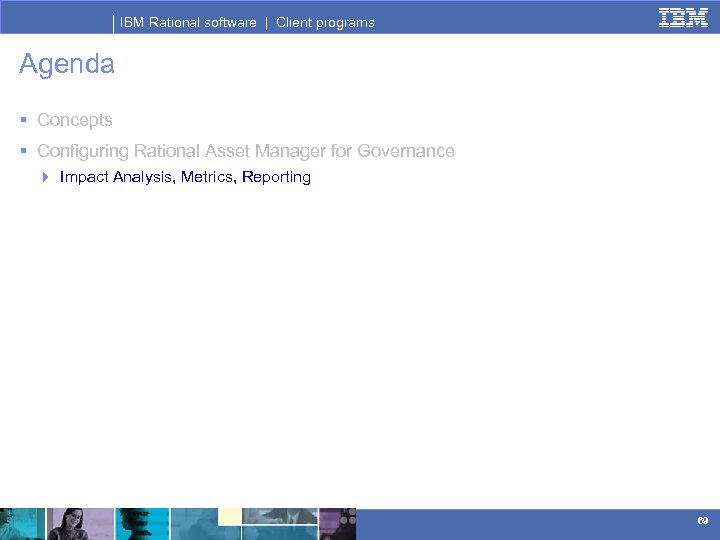Viewport: 720px width, 540px height.
Task: Click the 'Agenda' slide title
Action: click(x=67, y=64)
